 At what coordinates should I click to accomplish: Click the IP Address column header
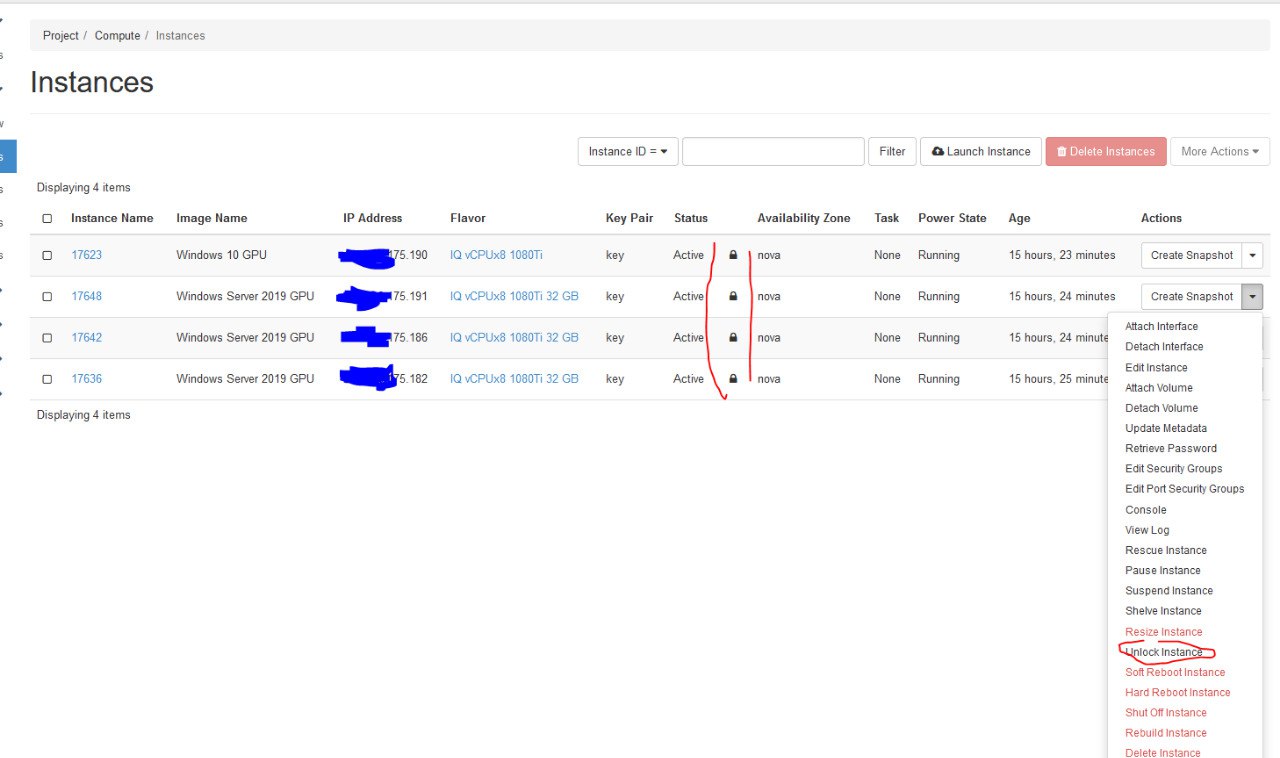click(x=372, y=218)
